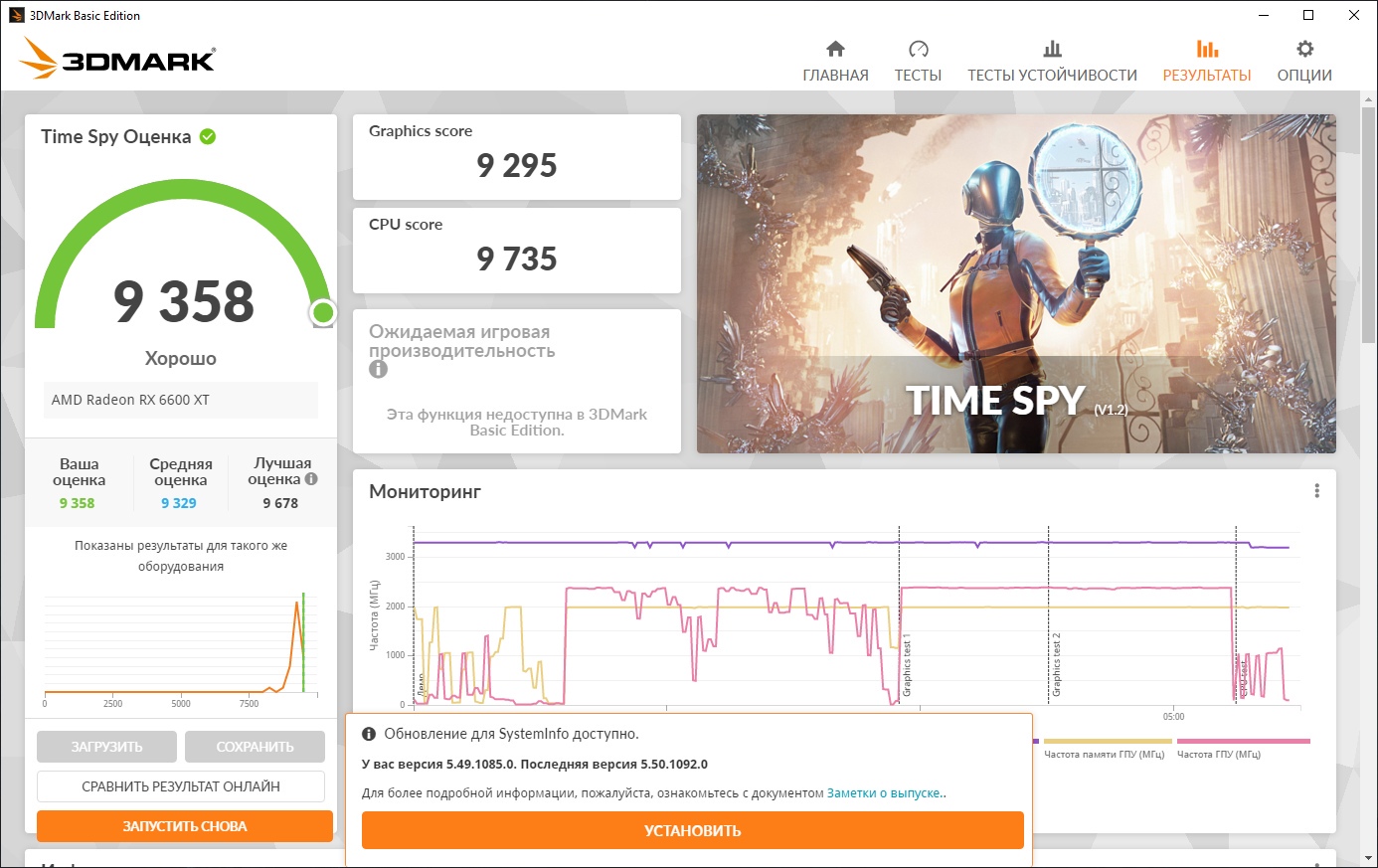Click the Ожидаемая игровая производительность heading

click(x=462, y=341)
